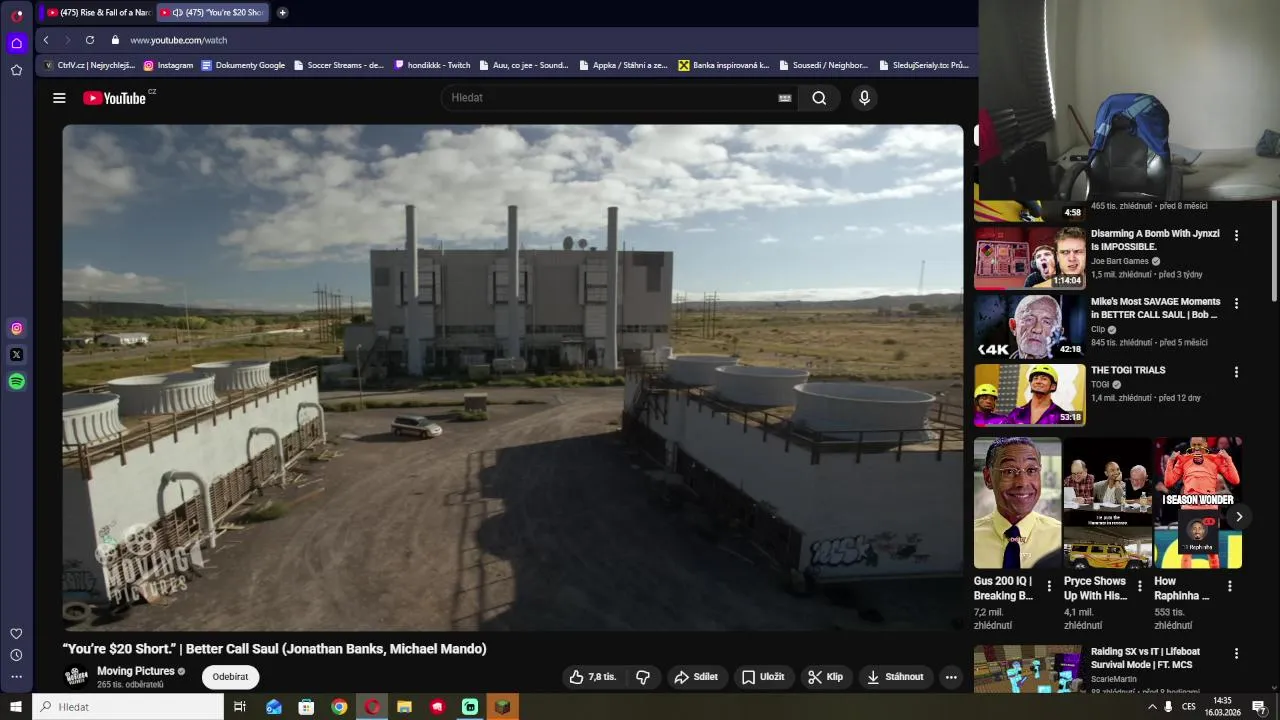Screen dimensions: 1280x720
Task: Open Moving Pictures channel avatar
Action: coord(76,677)
